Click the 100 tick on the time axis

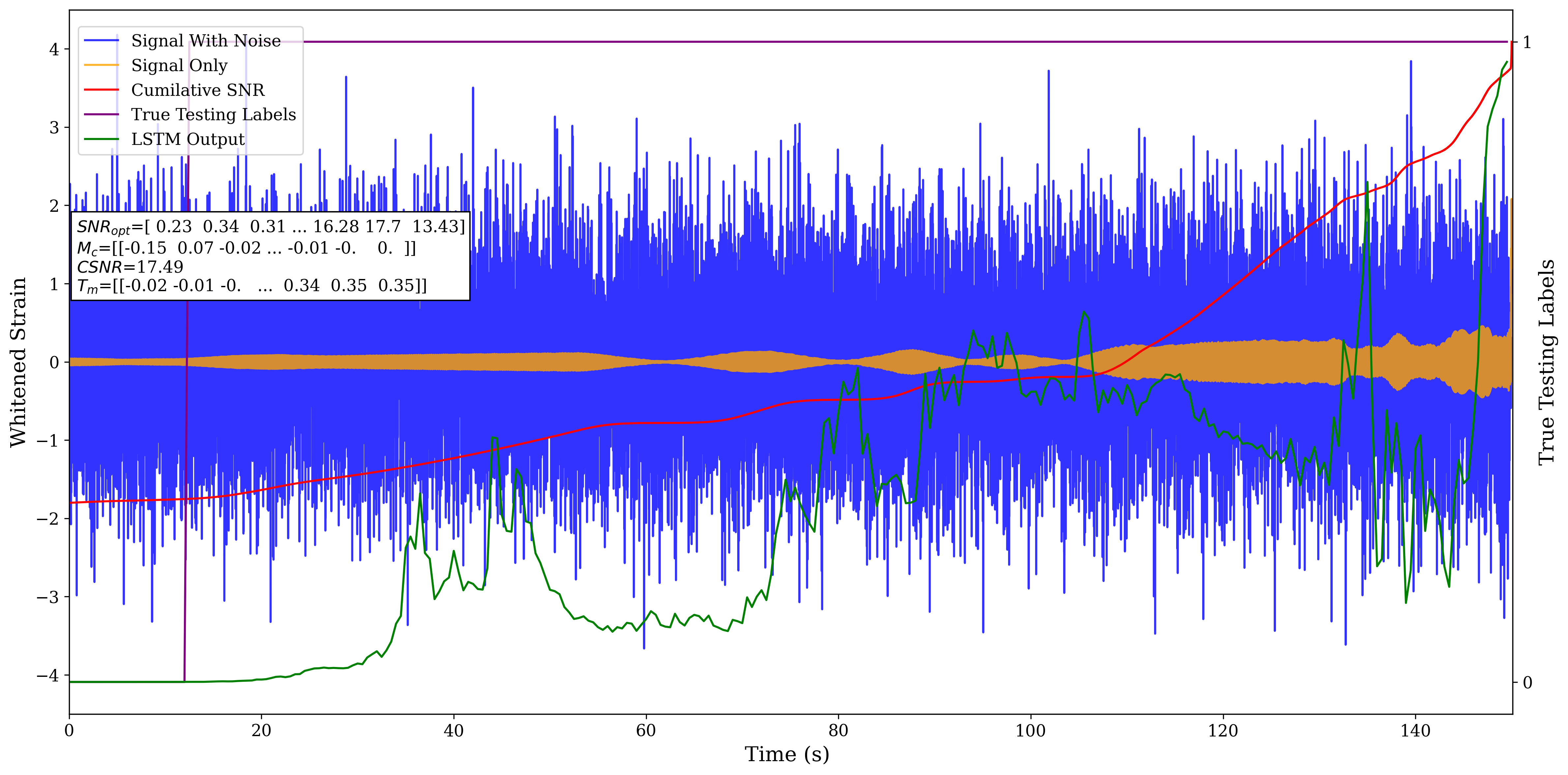1031,731
